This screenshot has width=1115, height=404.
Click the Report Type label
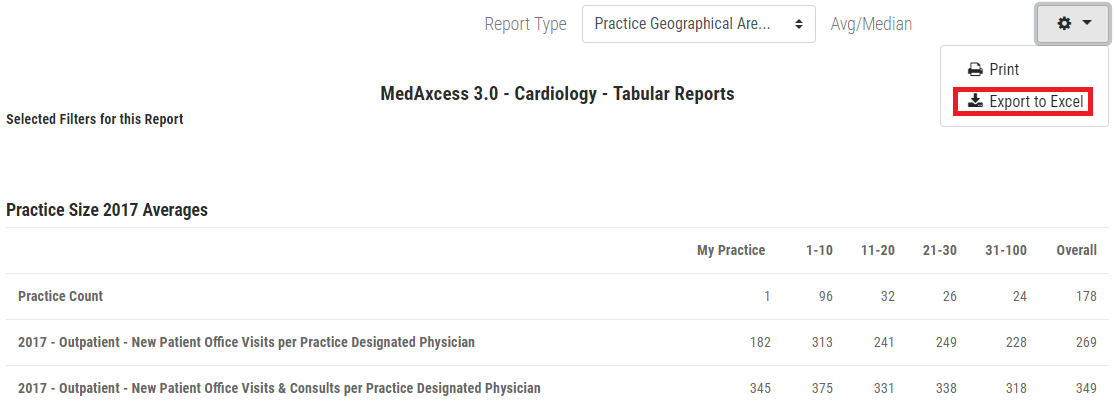(x=525, y=24)
